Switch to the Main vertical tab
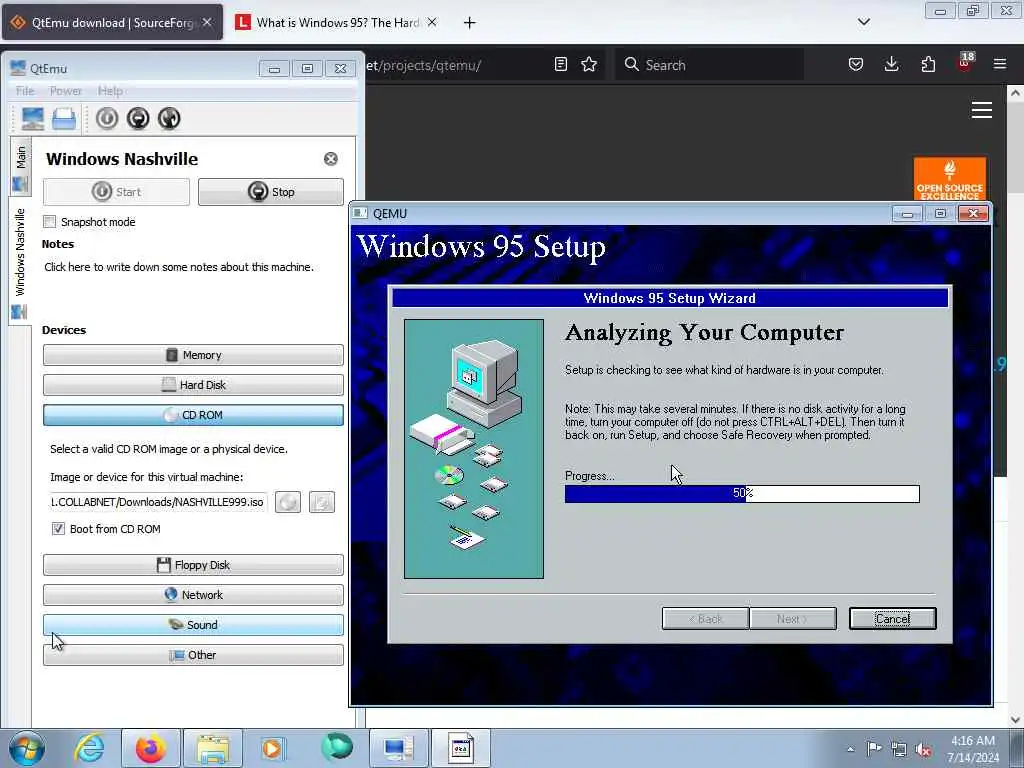The width and height of the screenshot is (1024, 768). (x=20, y=167)
